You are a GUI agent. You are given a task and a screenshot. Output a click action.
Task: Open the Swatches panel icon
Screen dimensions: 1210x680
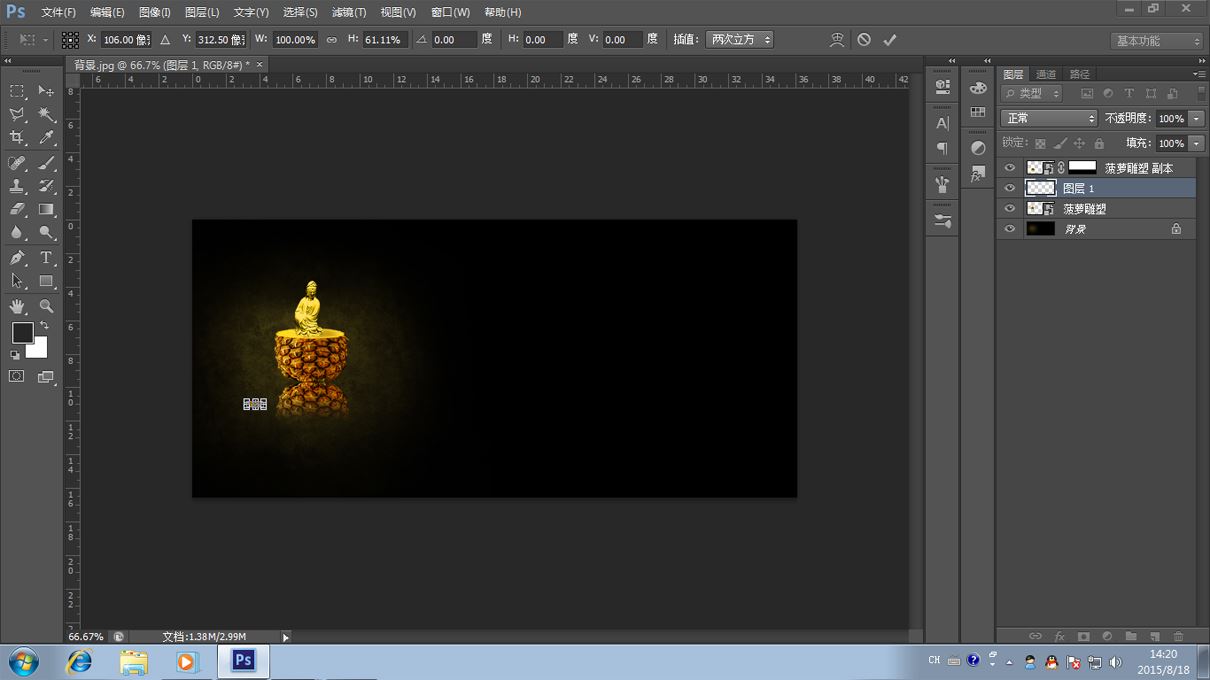978,112
